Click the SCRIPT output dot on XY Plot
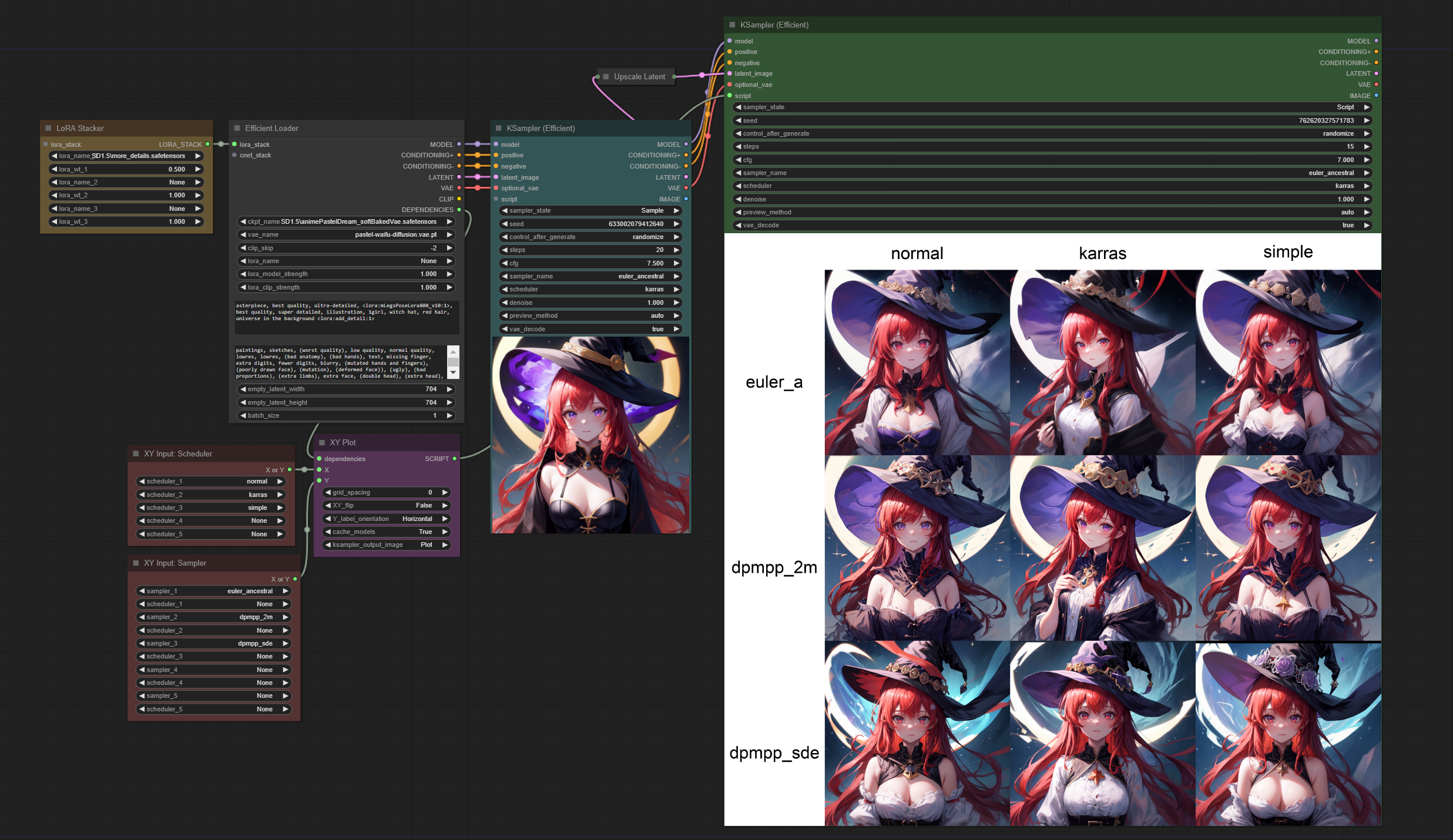The image size is (1453, 840). point(455,459)
